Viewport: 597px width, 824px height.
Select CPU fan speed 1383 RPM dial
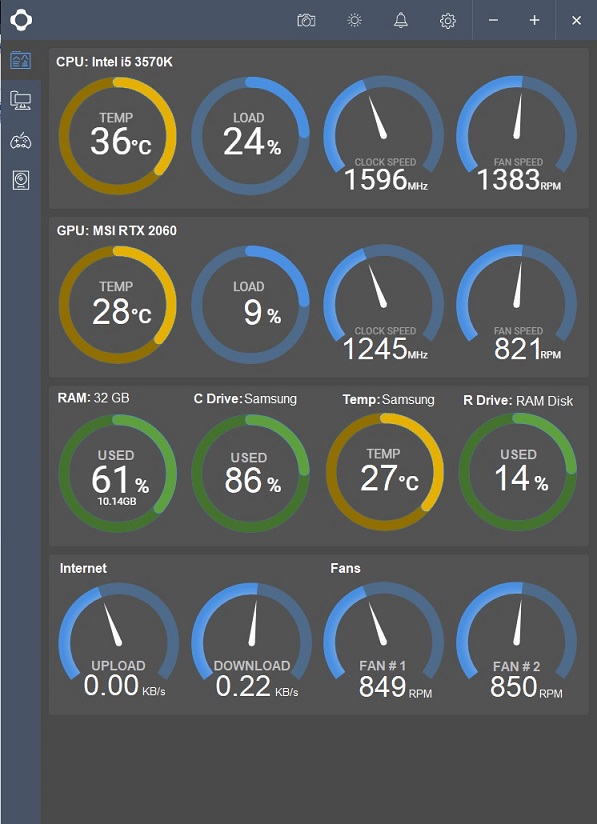click(517, 134)
